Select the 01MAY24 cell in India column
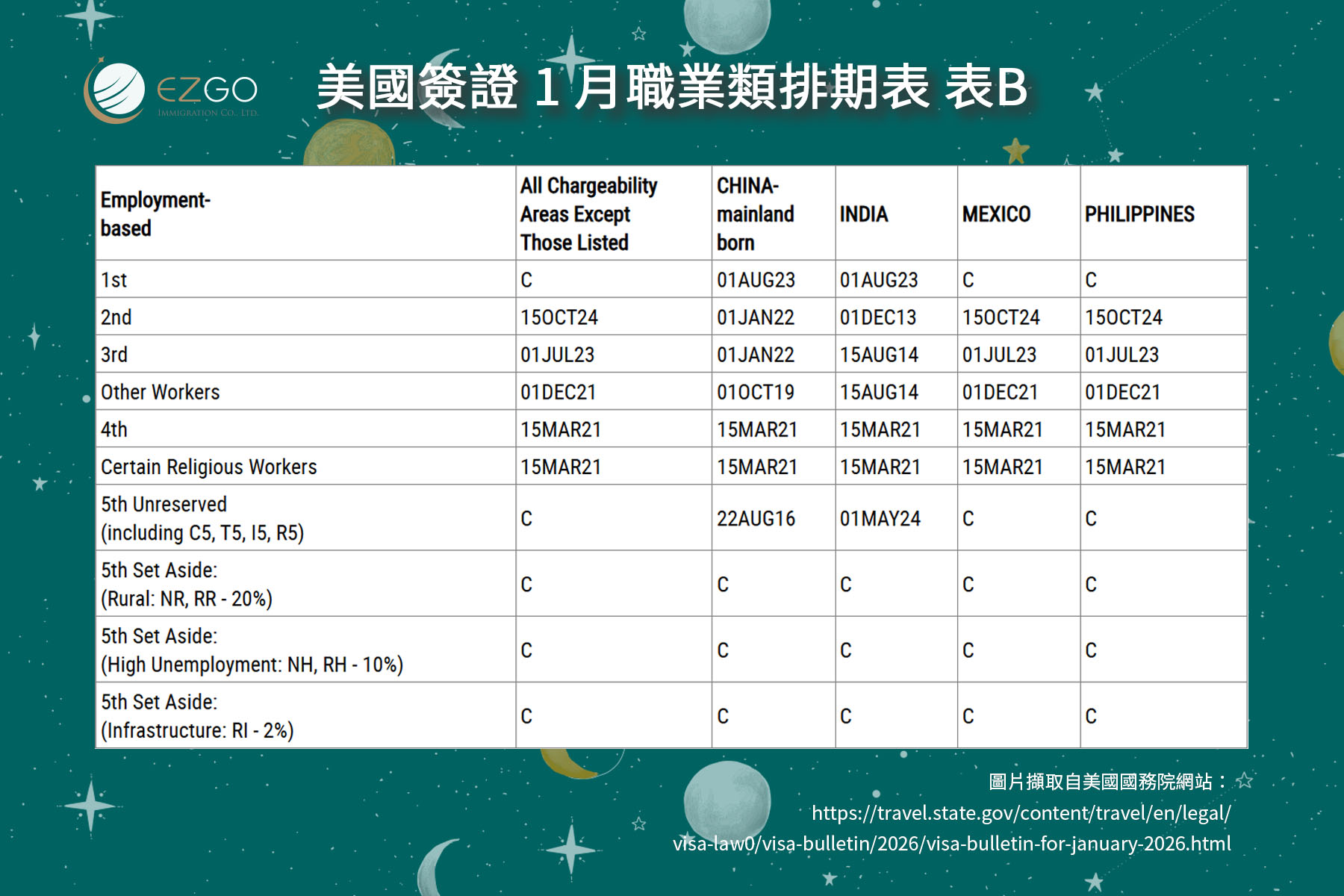Image resolution: width=1344 pixels, height=896 pixels. (x=880, y=518)
